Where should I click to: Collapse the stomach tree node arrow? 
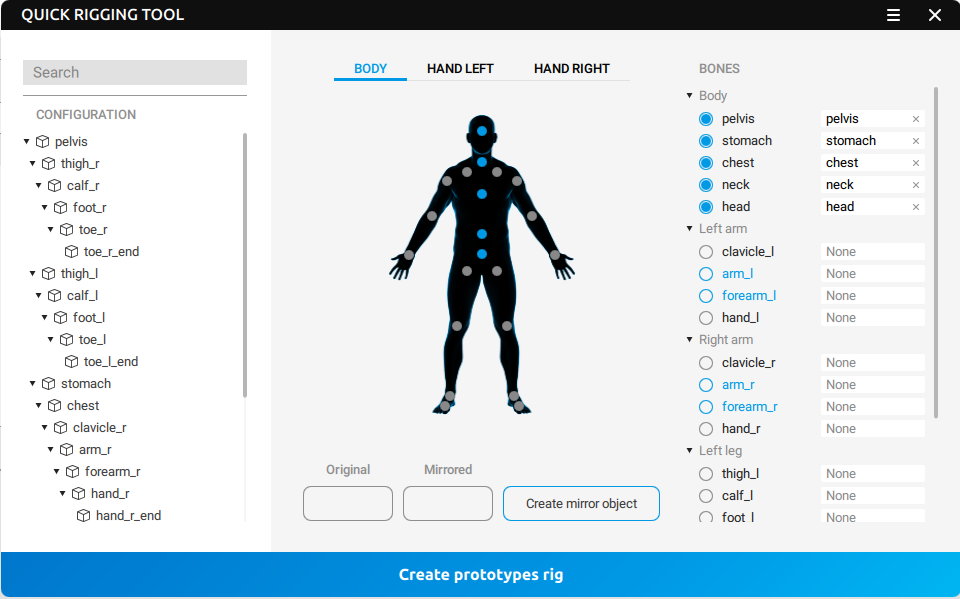(x=32, y=383)
